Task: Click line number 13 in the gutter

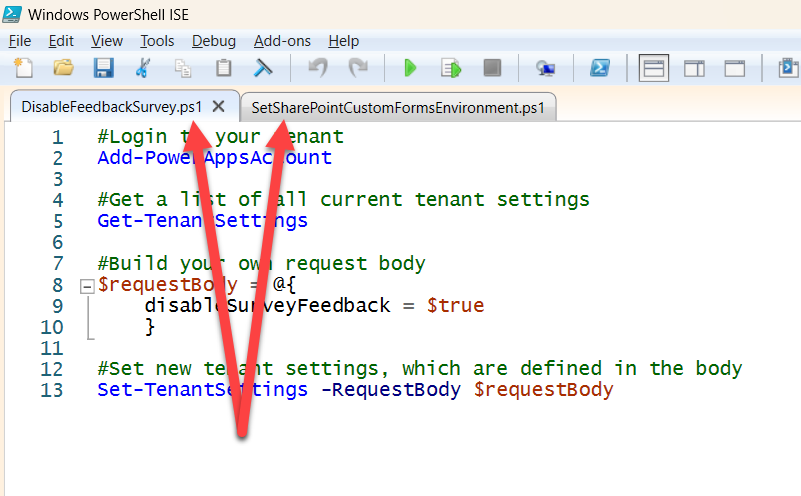Action: [x=52, y=390]
